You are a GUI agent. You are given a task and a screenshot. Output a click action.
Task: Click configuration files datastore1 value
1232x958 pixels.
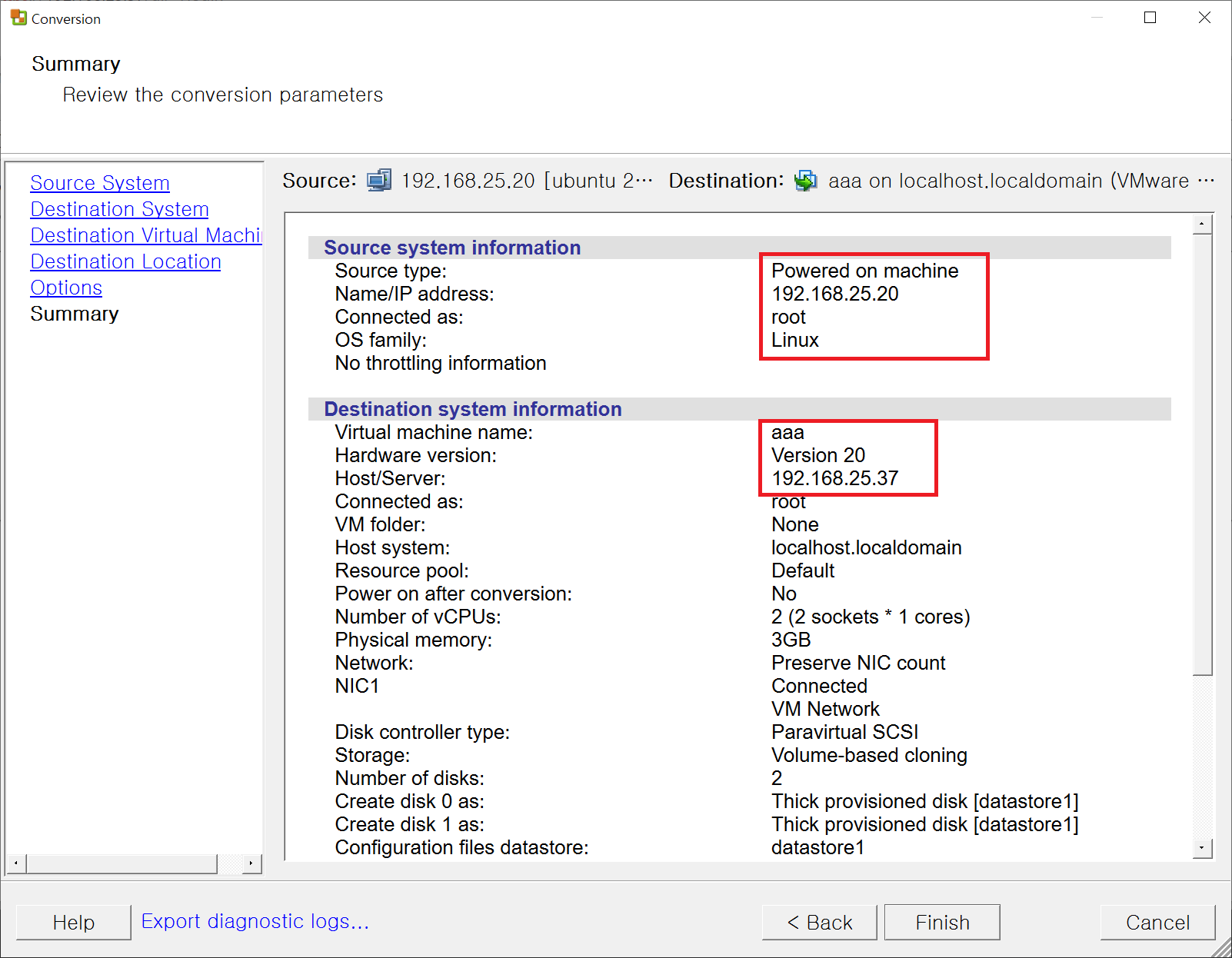click(818, 847)
